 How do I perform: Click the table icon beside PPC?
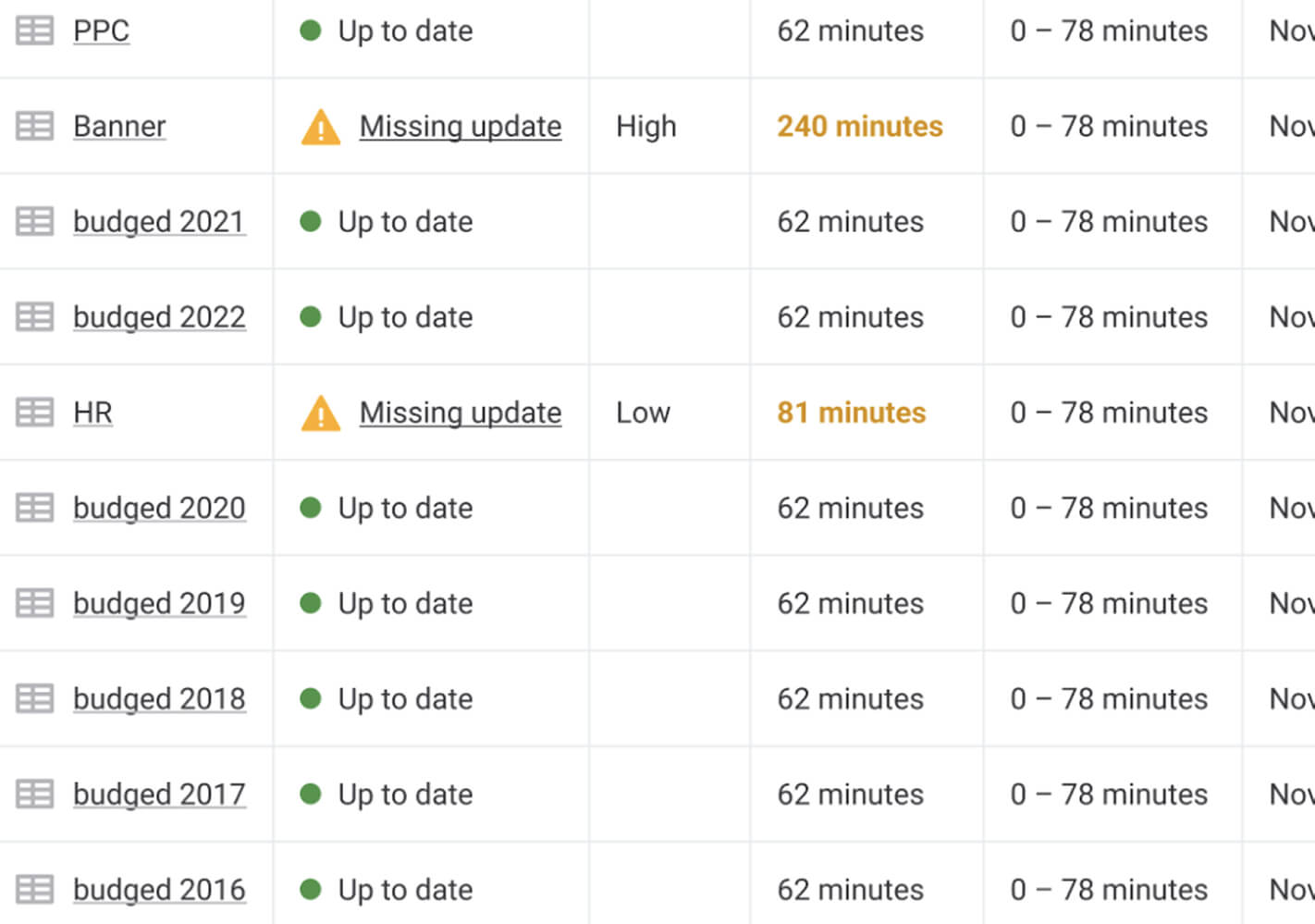point(35,31)
